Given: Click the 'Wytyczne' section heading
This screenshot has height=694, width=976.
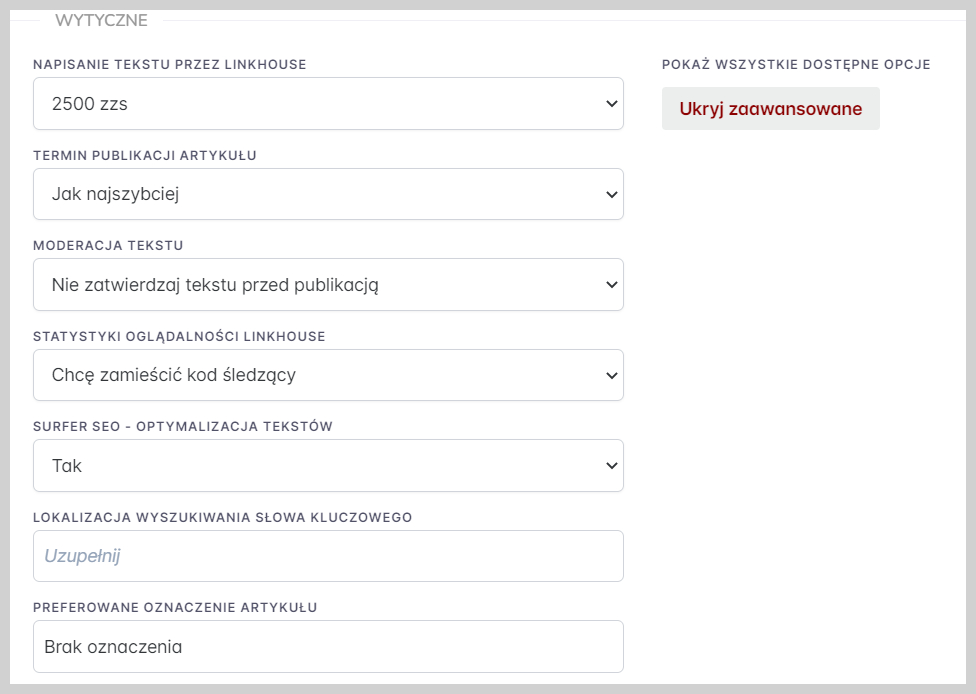Looking at the screenshot, I should coord(101,21).
